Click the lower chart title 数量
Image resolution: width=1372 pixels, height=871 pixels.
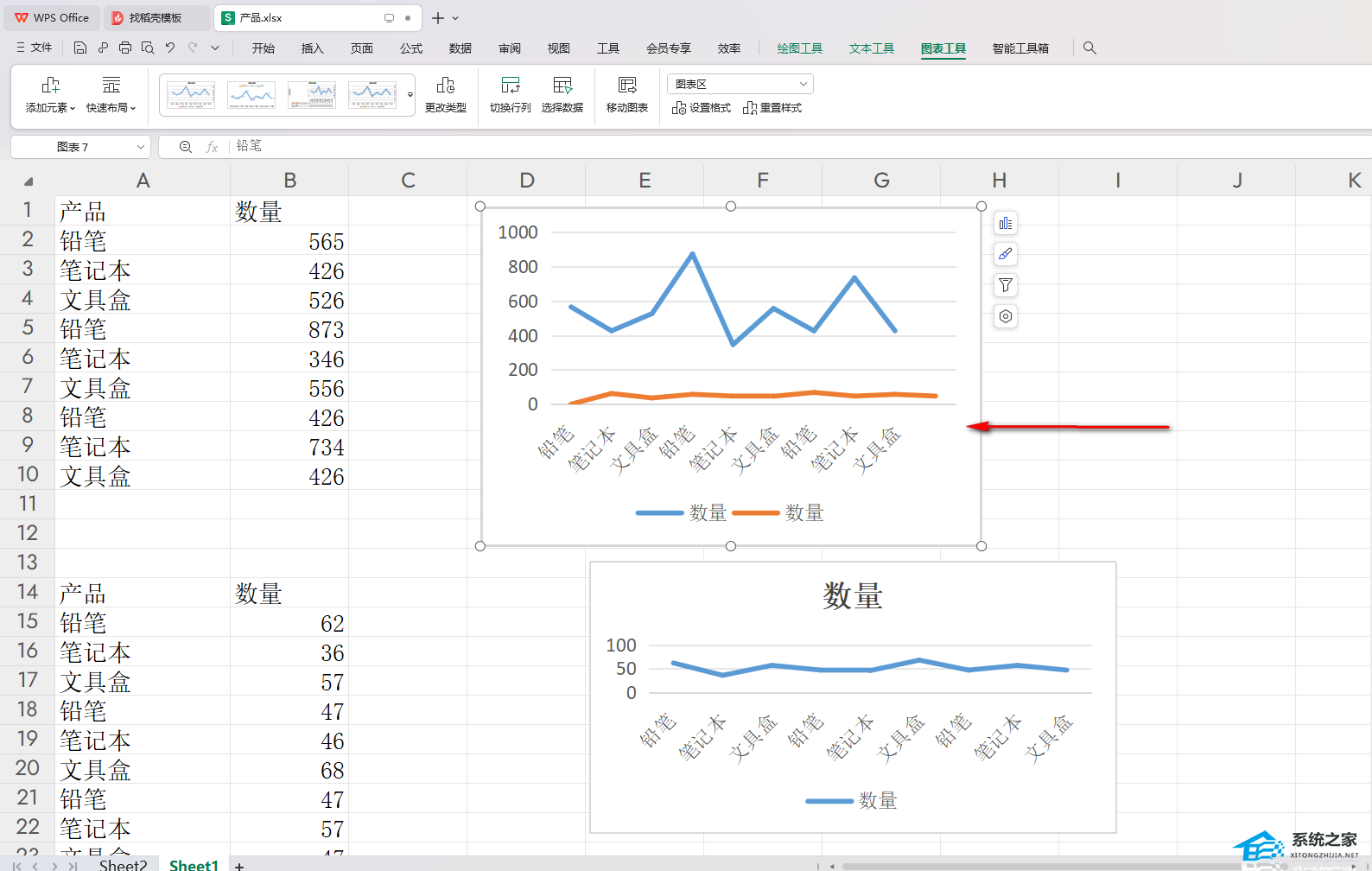[x=853, y=595]
